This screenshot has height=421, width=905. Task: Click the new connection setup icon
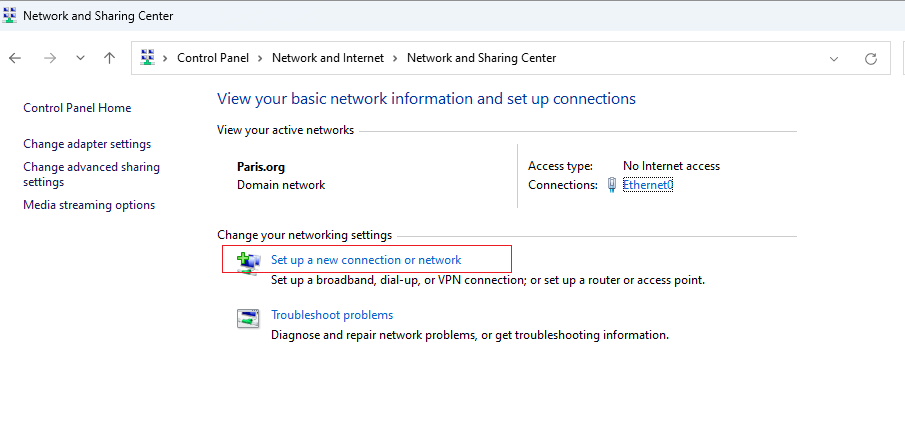[x=249, y=262]
